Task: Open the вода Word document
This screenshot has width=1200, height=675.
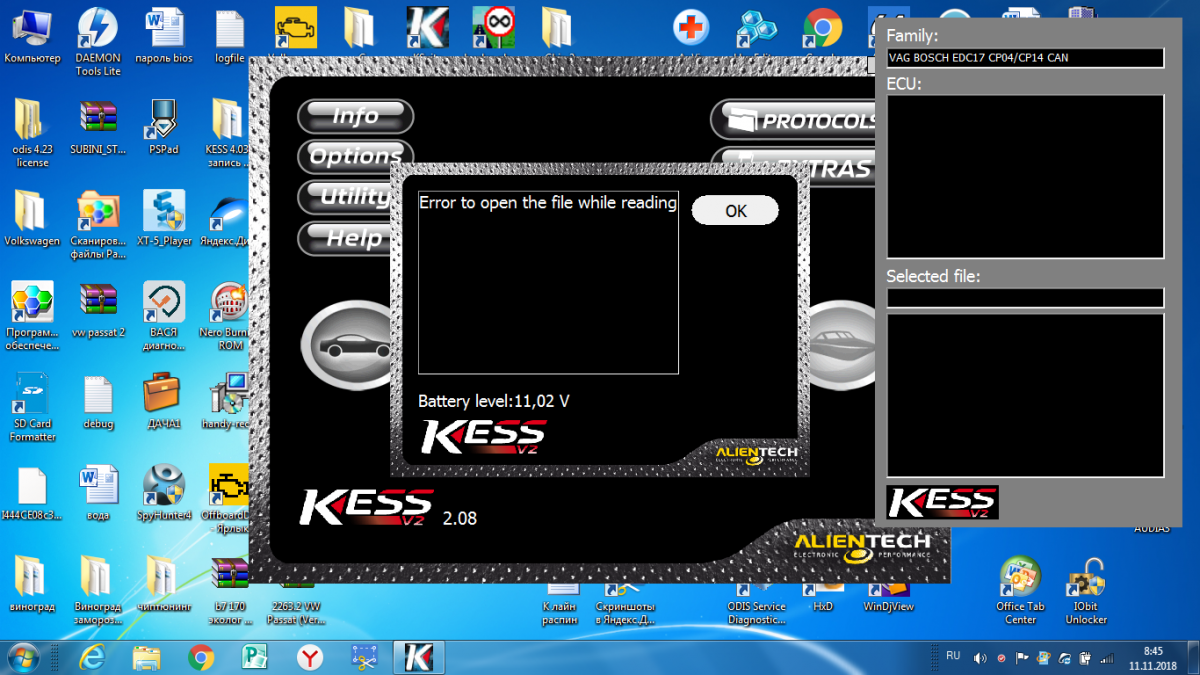Action: [98, 493]
